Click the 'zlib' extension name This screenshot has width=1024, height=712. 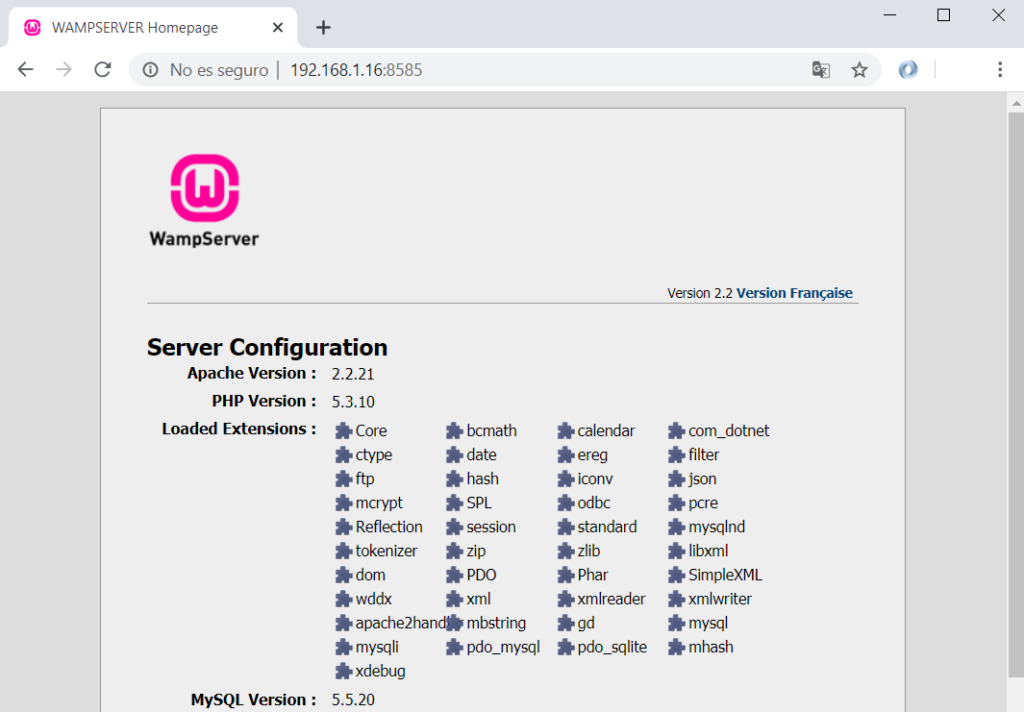click(588, 551)
